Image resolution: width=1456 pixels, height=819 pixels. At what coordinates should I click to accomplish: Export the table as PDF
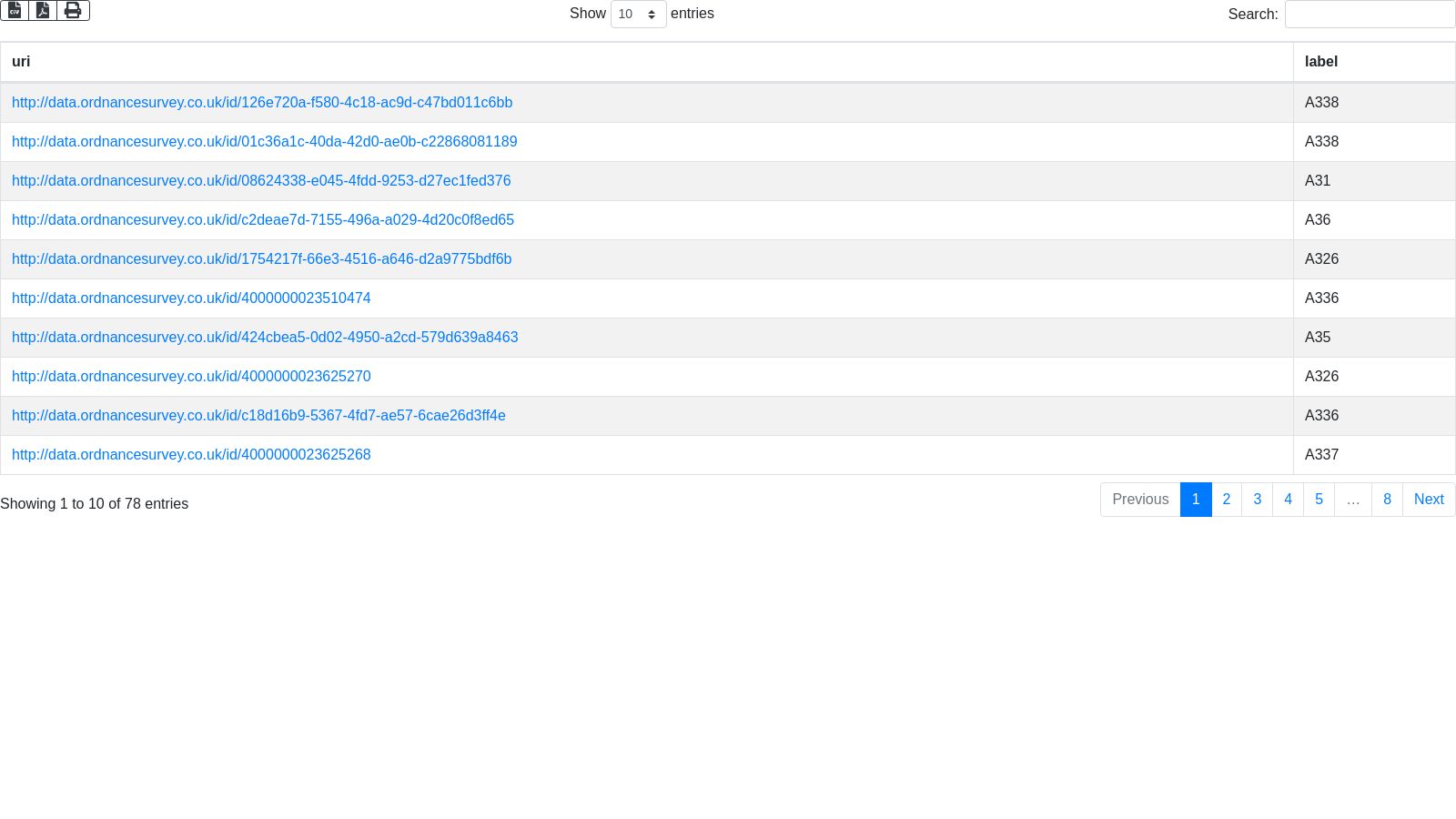(x=43, y=10)
